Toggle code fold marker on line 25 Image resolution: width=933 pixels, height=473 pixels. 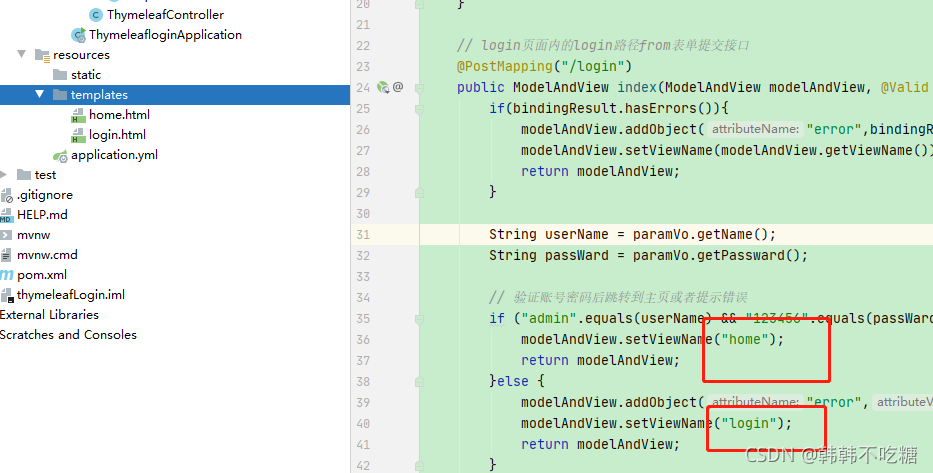419,108
